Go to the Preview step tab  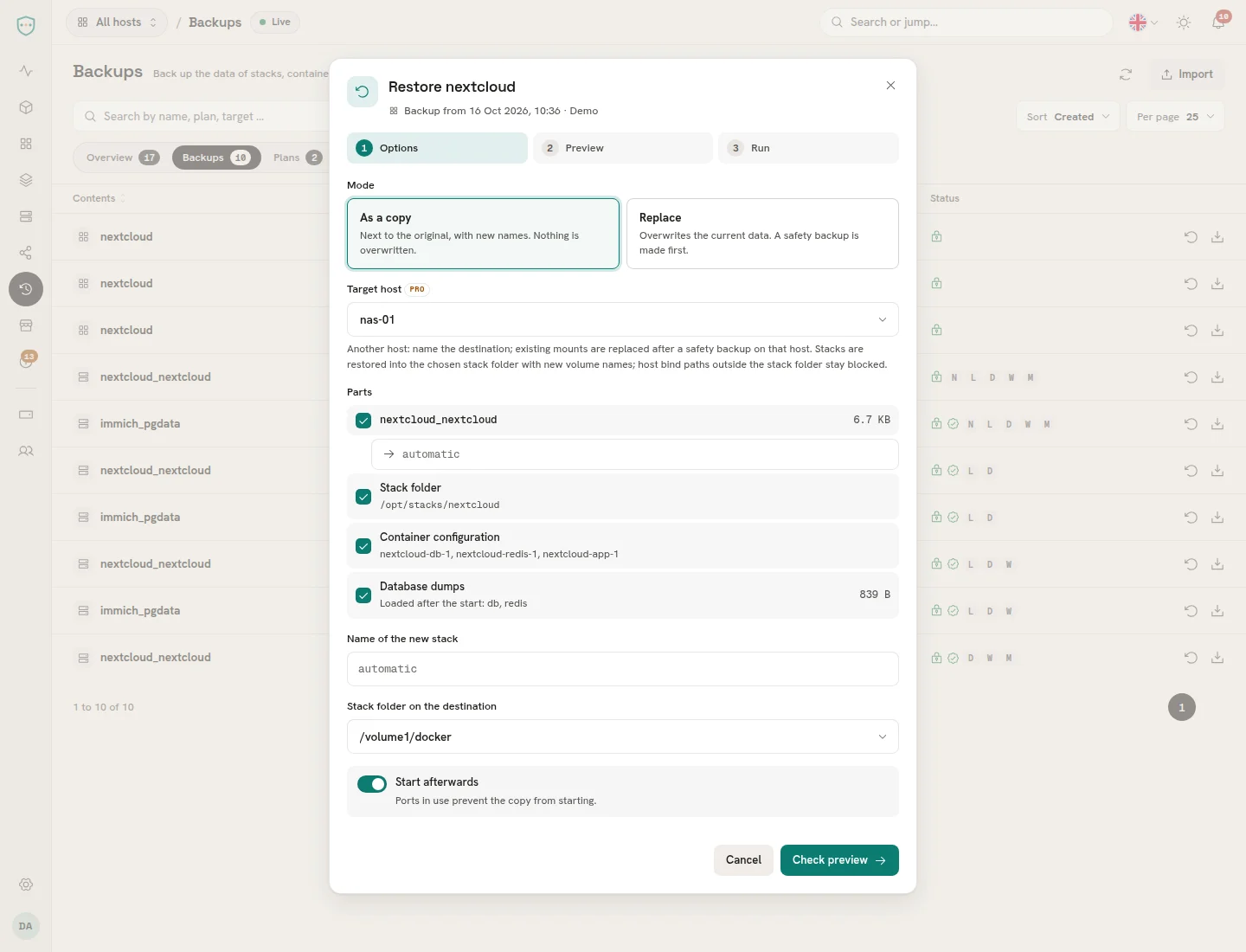(623, 148)
